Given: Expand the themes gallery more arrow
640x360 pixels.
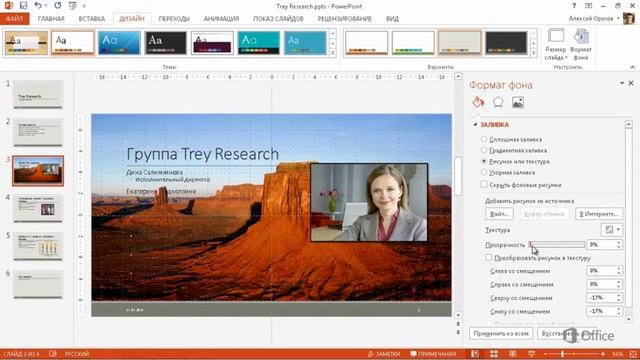Looking at the screenshot, I should tap(333, 53).
